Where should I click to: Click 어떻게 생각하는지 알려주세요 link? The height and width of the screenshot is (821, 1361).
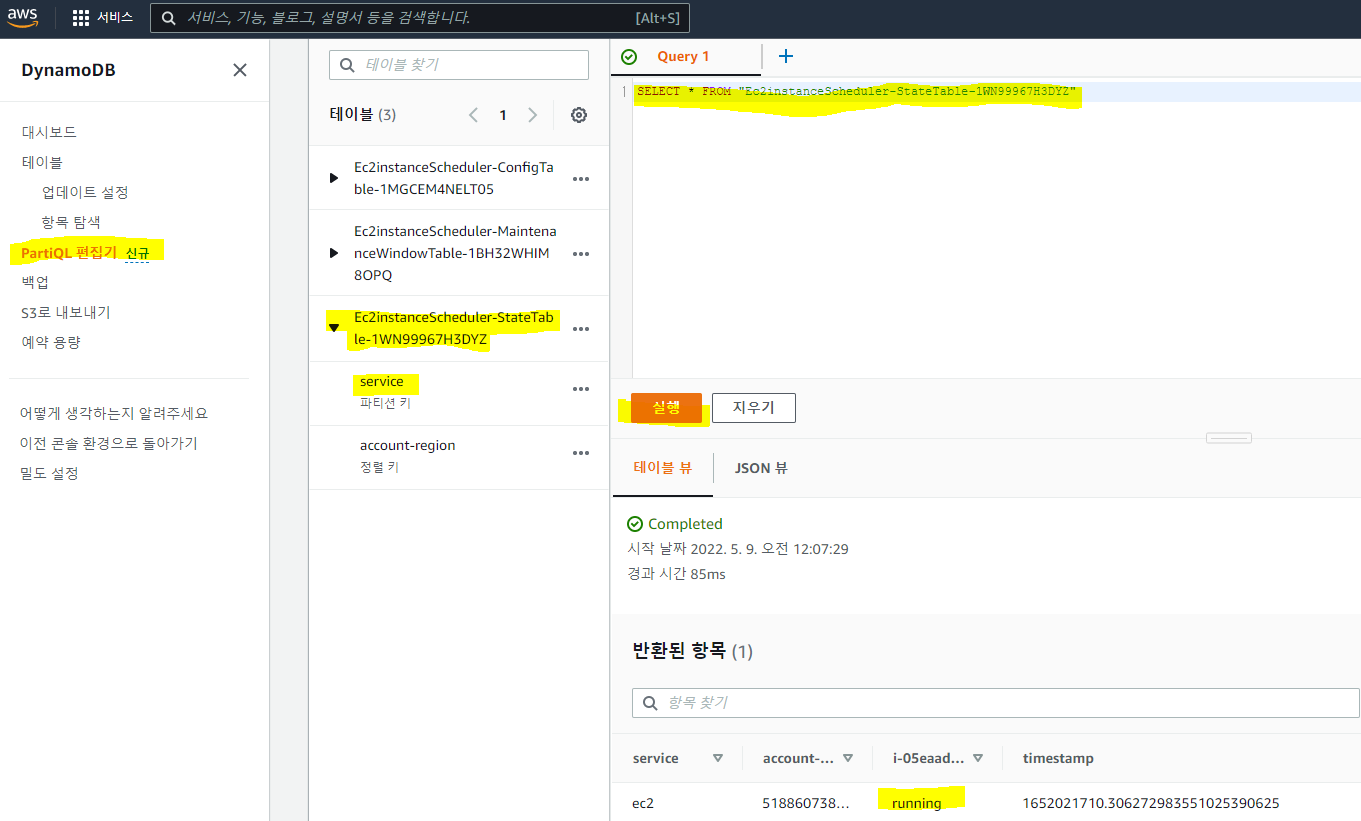pos(114,413)
